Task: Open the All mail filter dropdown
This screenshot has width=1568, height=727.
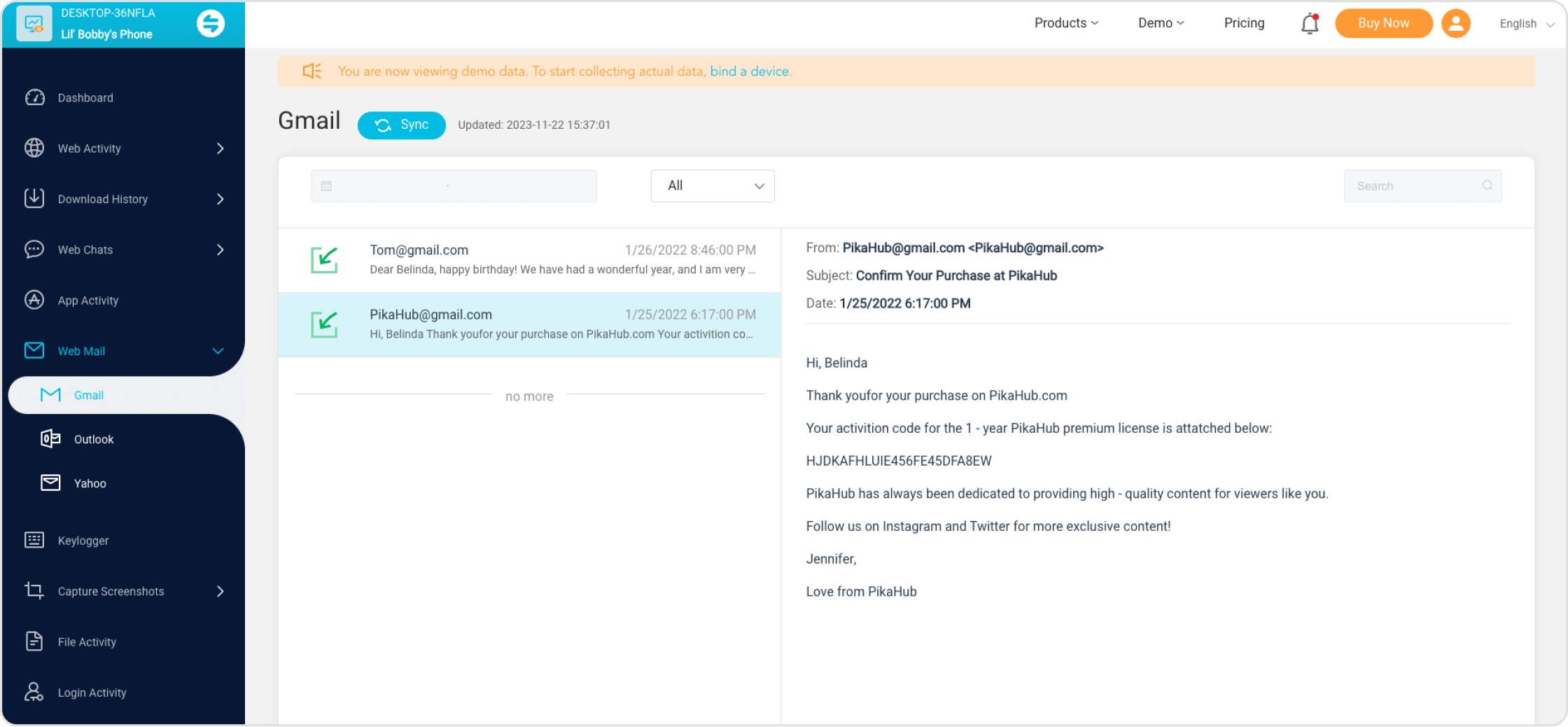Action: [713, 186]
